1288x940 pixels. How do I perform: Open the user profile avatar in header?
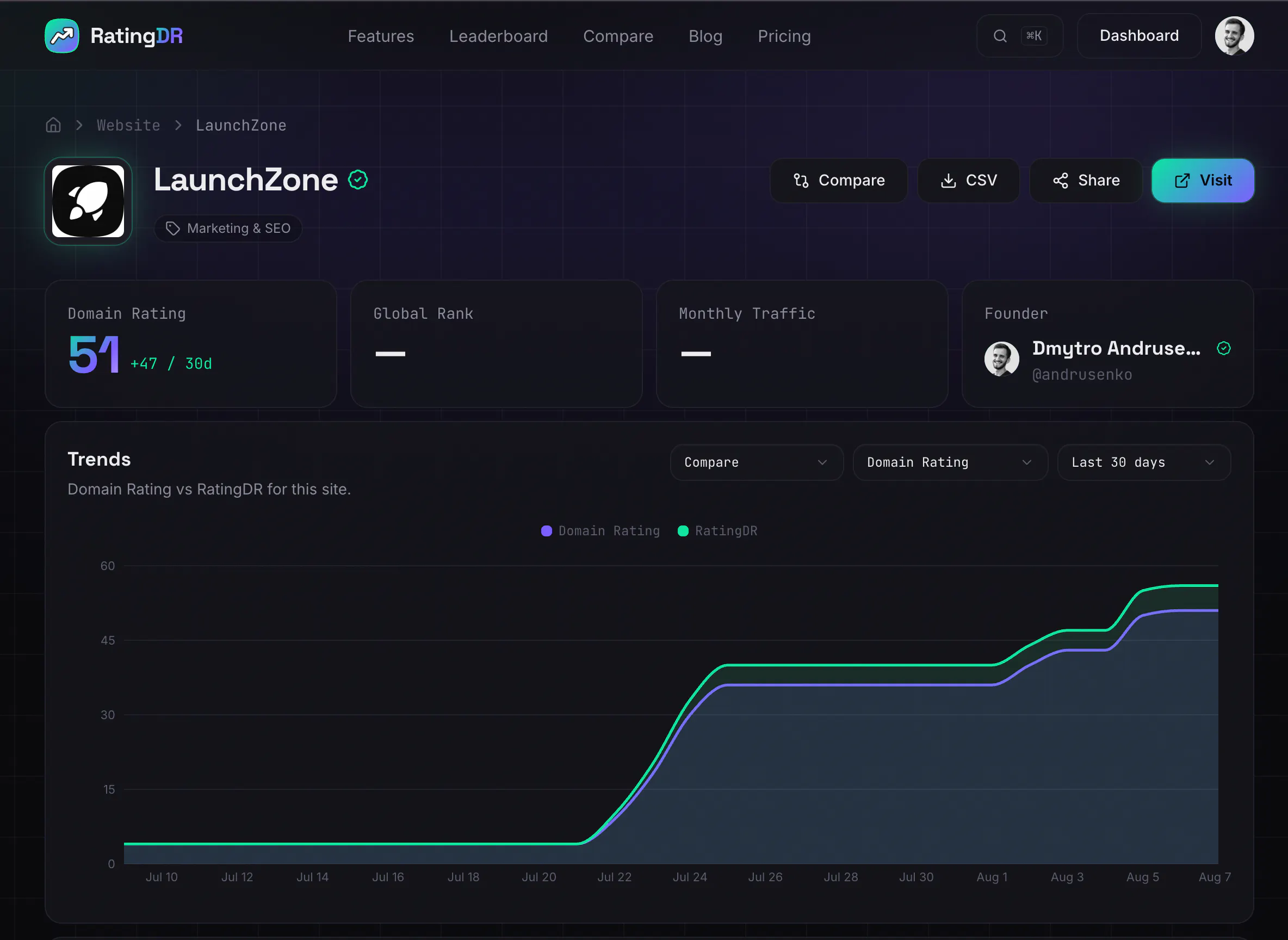1234,36
